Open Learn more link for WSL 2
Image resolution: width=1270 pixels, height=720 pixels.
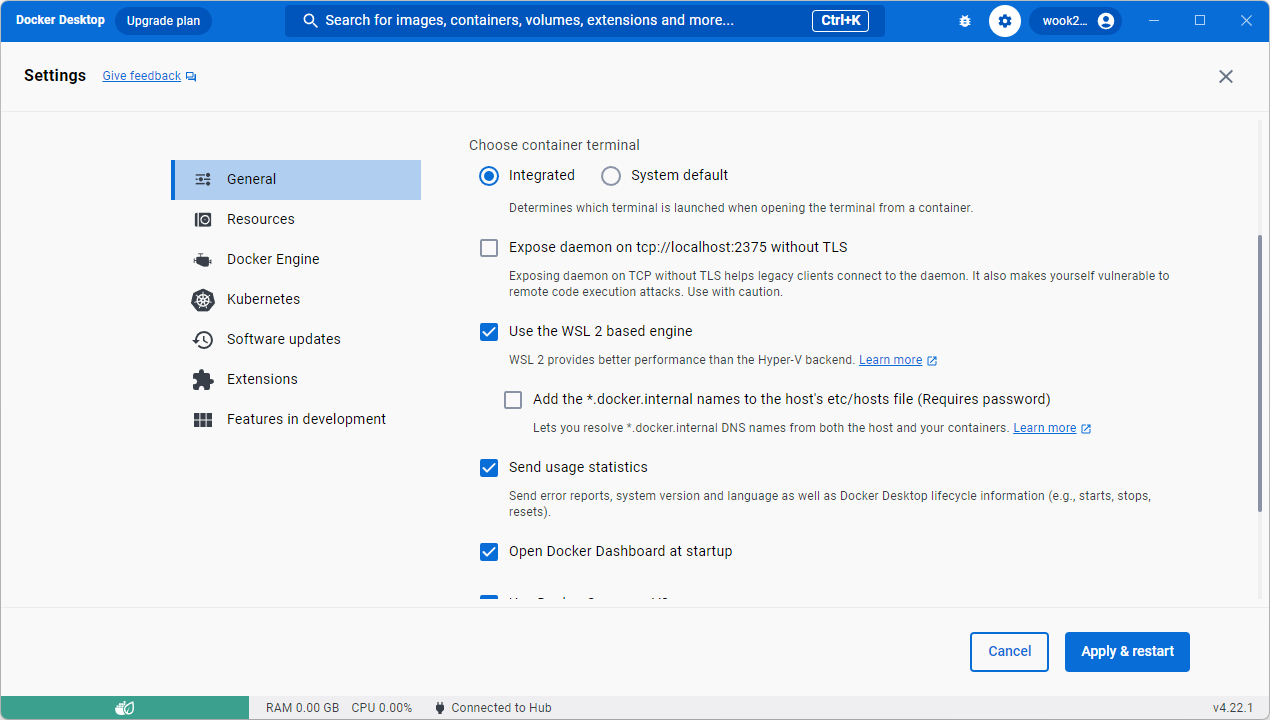point(890,360)
